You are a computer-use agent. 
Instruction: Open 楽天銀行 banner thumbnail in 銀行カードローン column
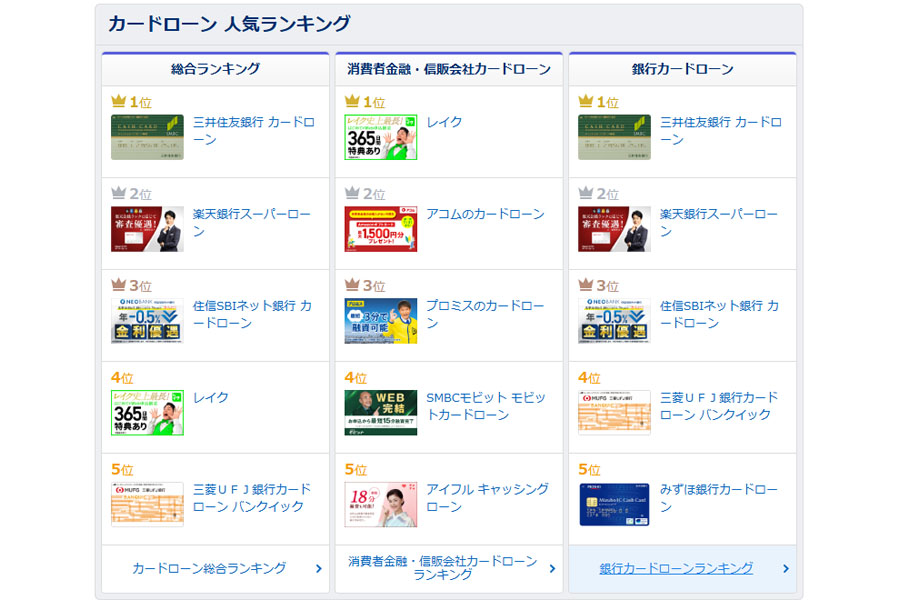coord(615,229)
